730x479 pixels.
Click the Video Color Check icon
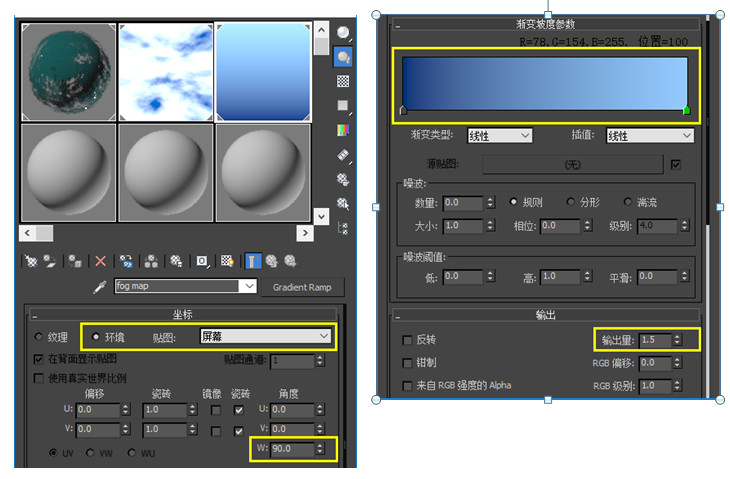343,130
